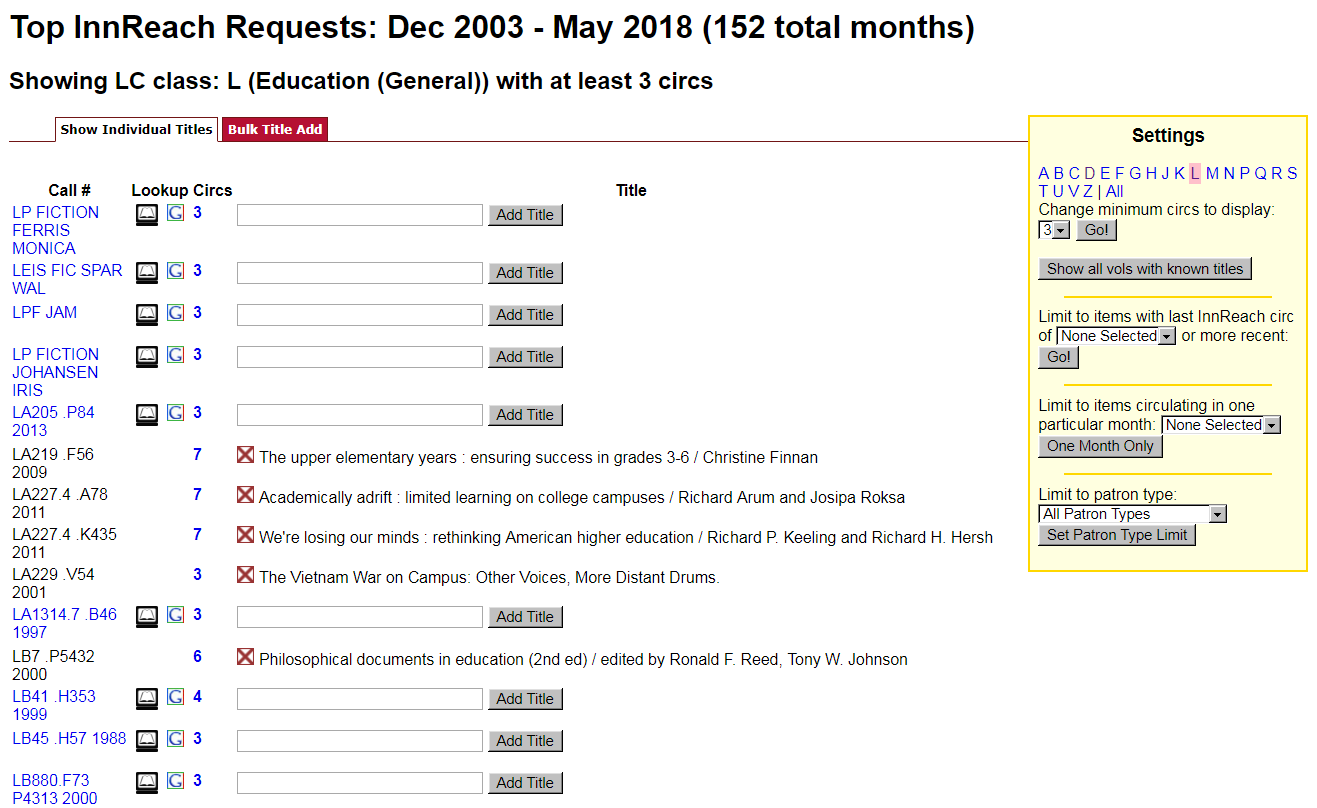
Task: Open last InnReach circ date dropdown
Action: point(1116,336)
